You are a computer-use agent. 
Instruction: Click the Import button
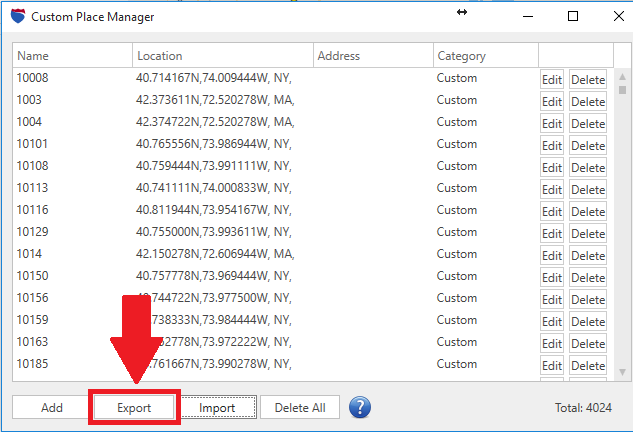pyautogui.click(x=217, y=408)
